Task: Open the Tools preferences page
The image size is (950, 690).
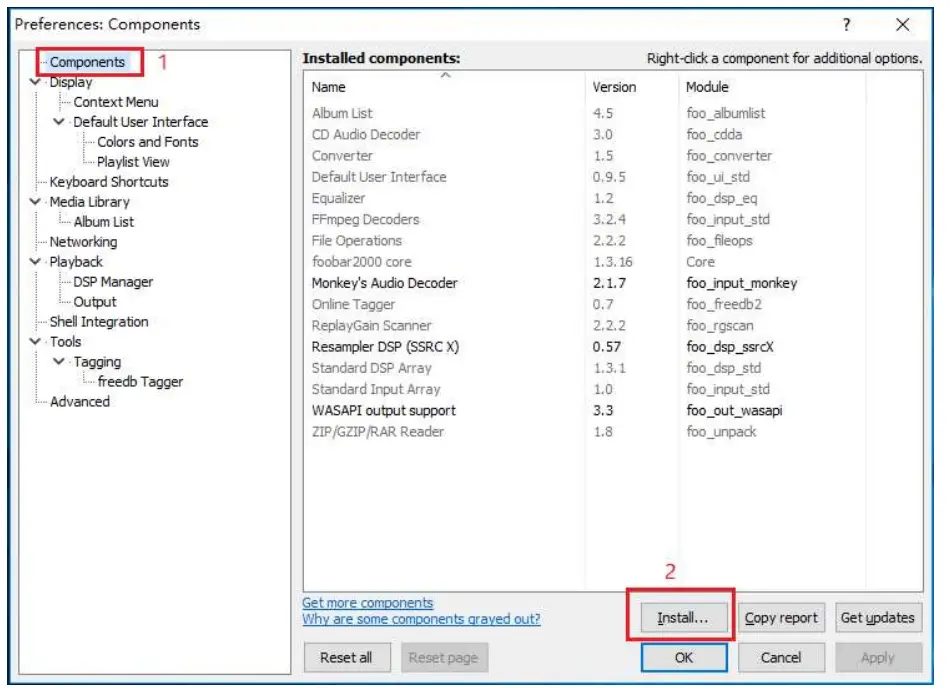Action: point(65,342)
